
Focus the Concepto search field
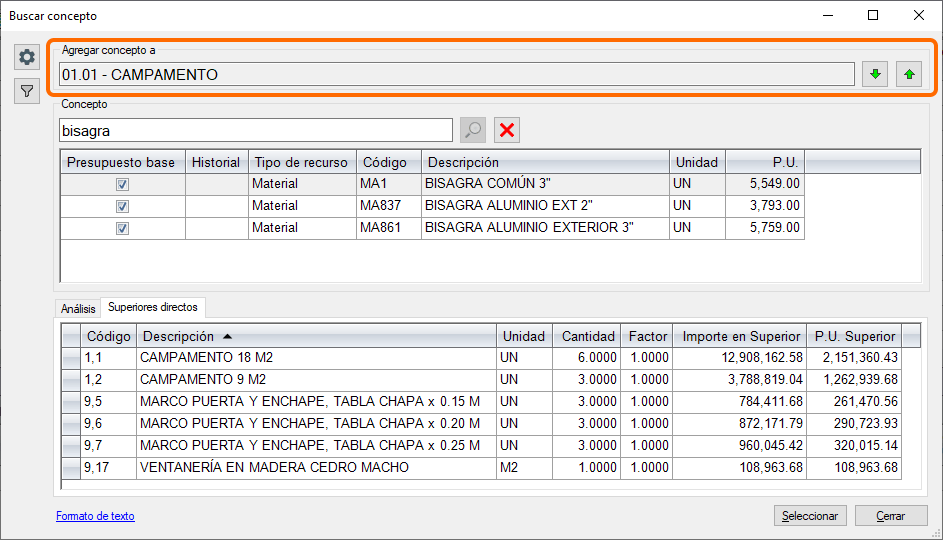[256, 130]
